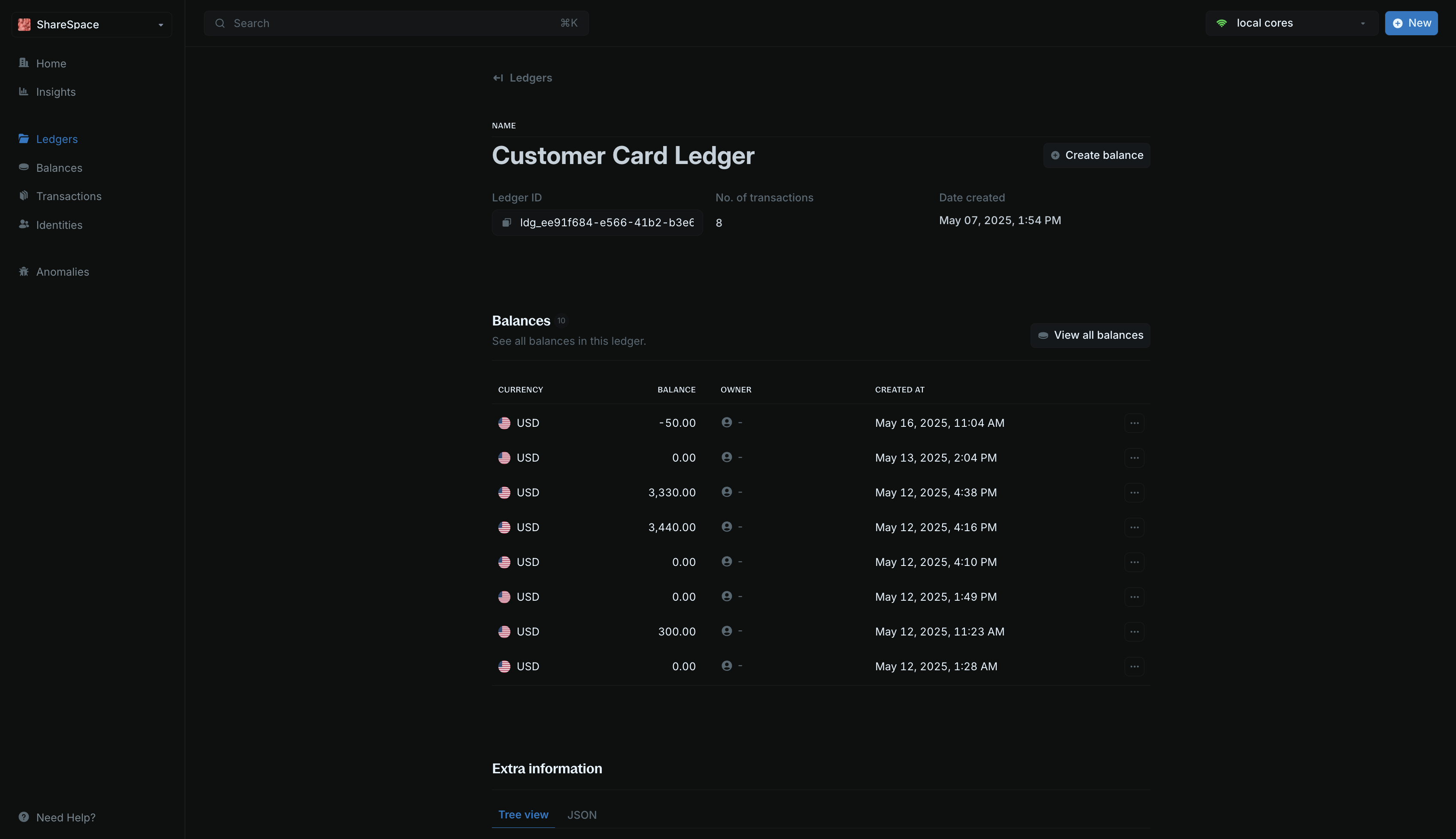The width and height of the screenshot is (1456, 839).
Task: Click the Anomalies bug icon in sidebar
Action: [24, 271]
